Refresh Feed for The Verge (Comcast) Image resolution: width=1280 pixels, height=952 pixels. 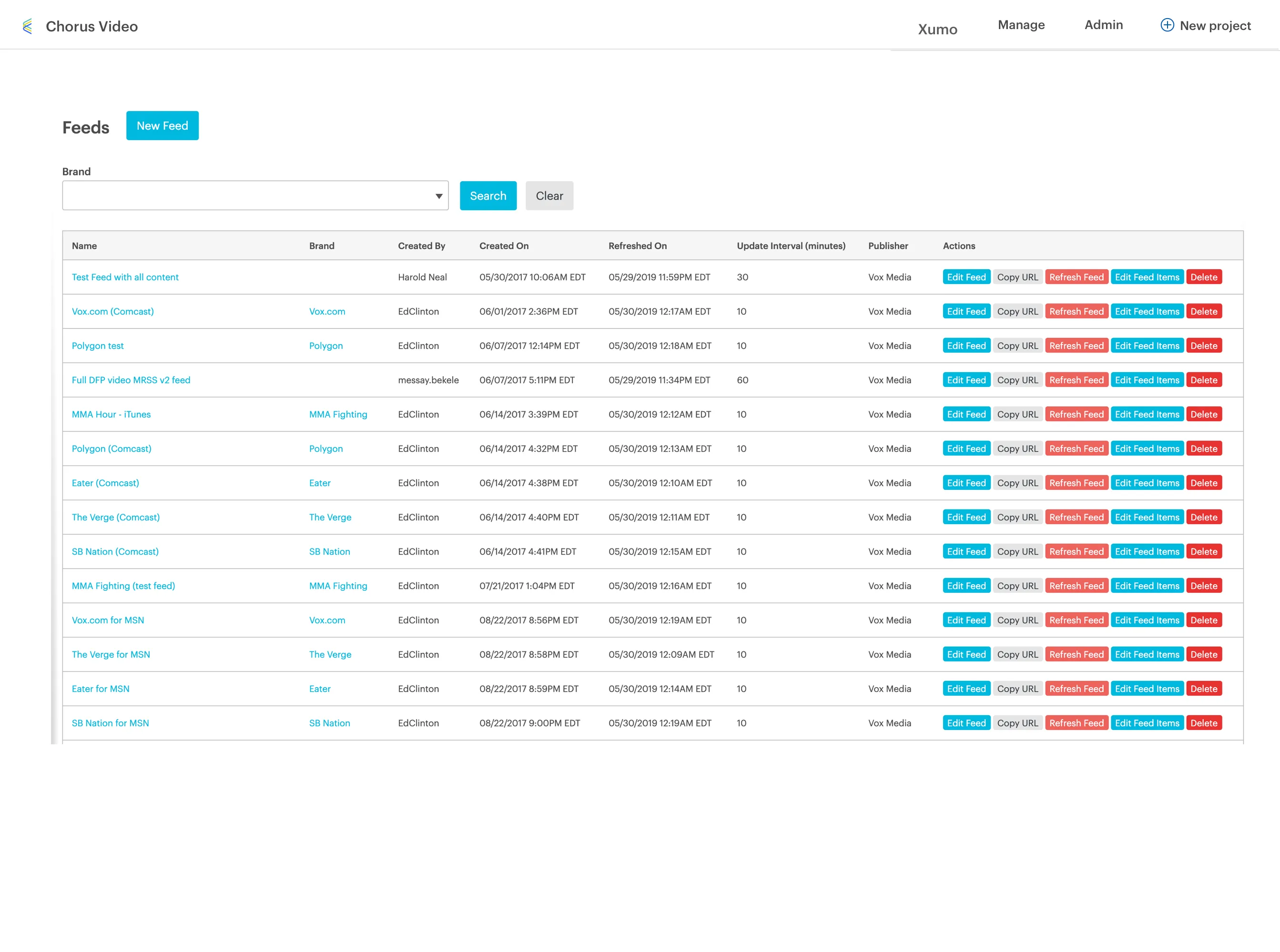click(1077, 517)
